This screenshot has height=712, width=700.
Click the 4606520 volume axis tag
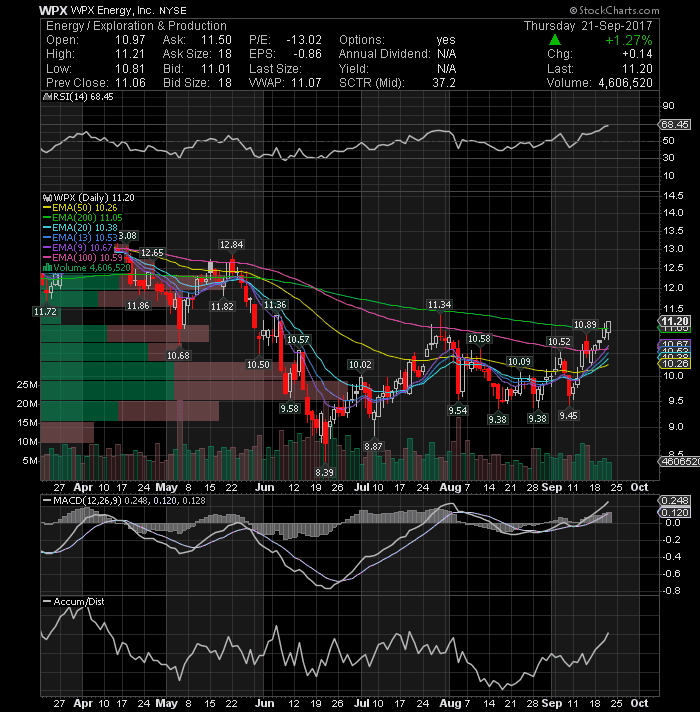coord(679,462)
